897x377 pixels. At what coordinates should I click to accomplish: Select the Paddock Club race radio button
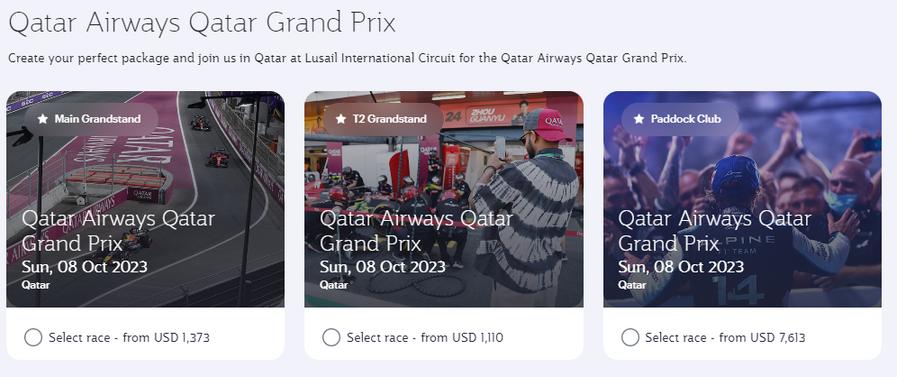(630, 338)
